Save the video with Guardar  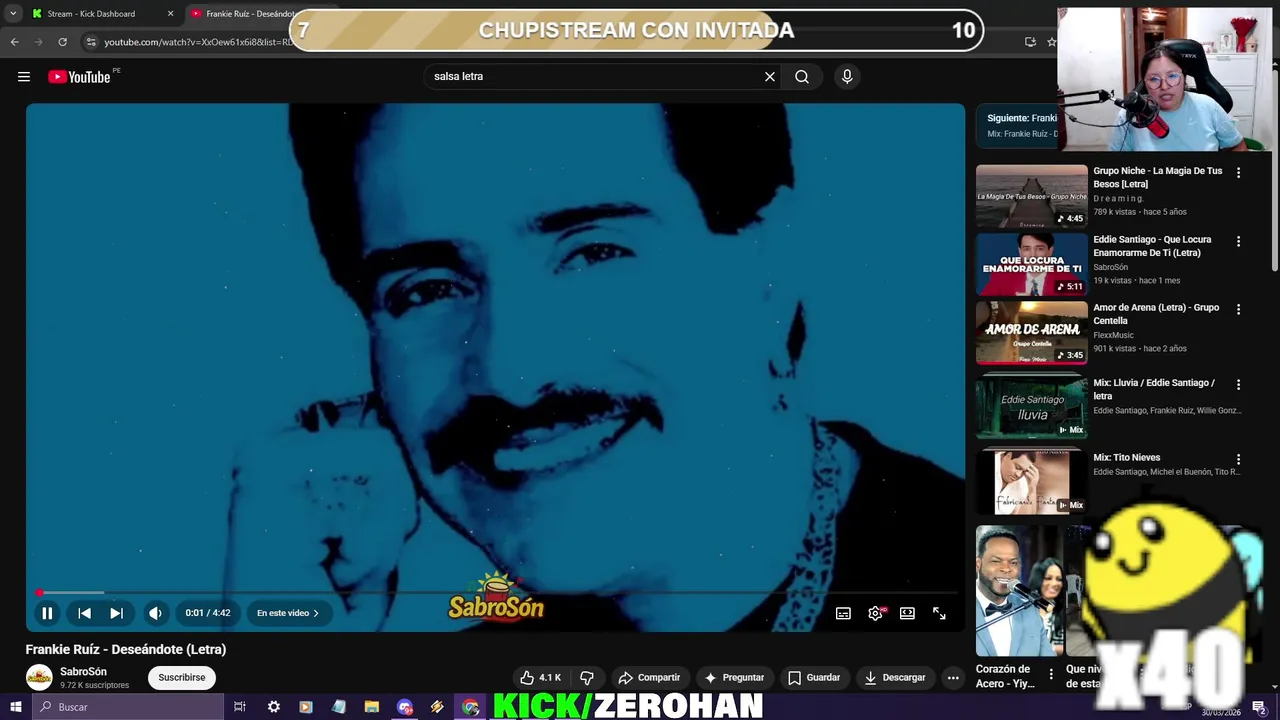click(814, 677)
